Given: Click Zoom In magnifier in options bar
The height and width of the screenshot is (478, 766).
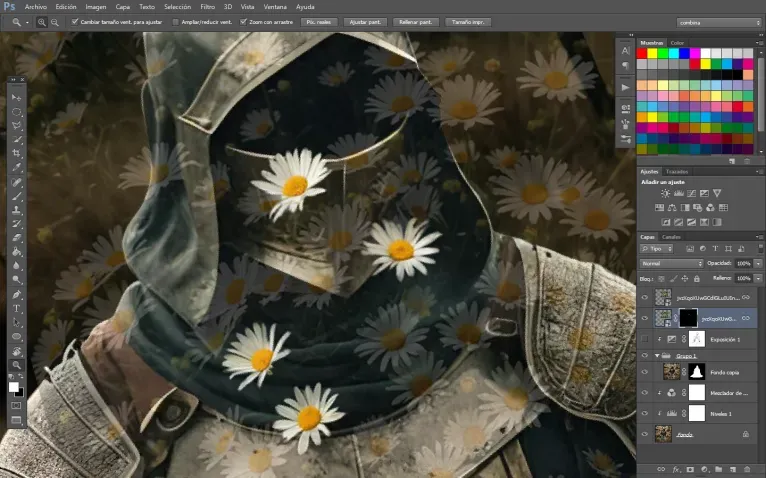Looking at the screenshot, I should coord(42,22).
